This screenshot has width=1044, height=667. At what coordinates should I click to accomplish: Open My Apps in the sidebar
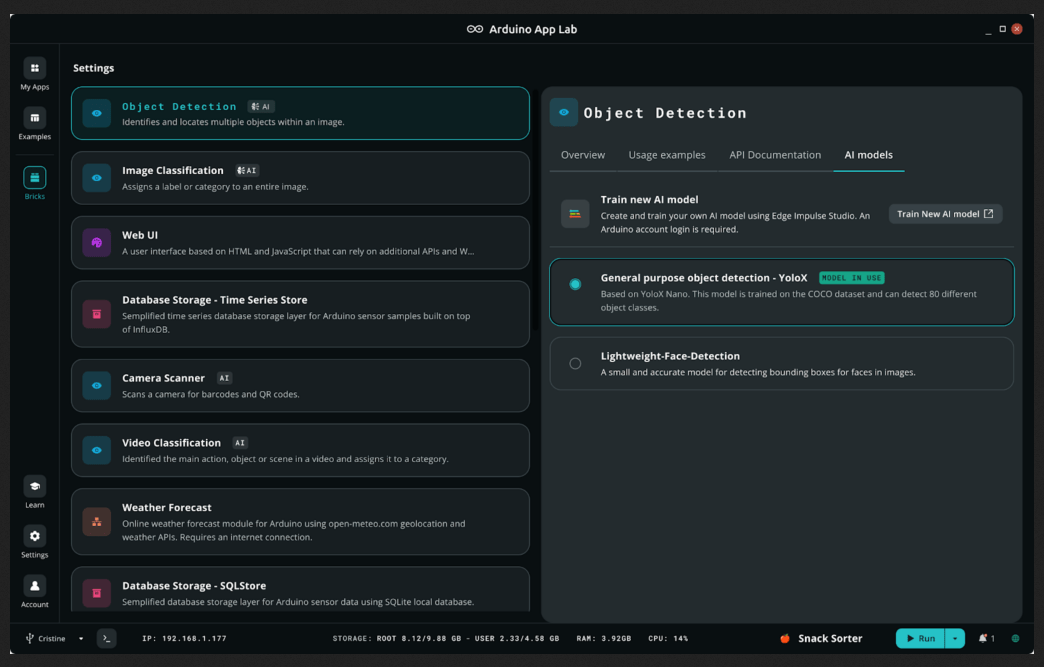tap(34, 69)
